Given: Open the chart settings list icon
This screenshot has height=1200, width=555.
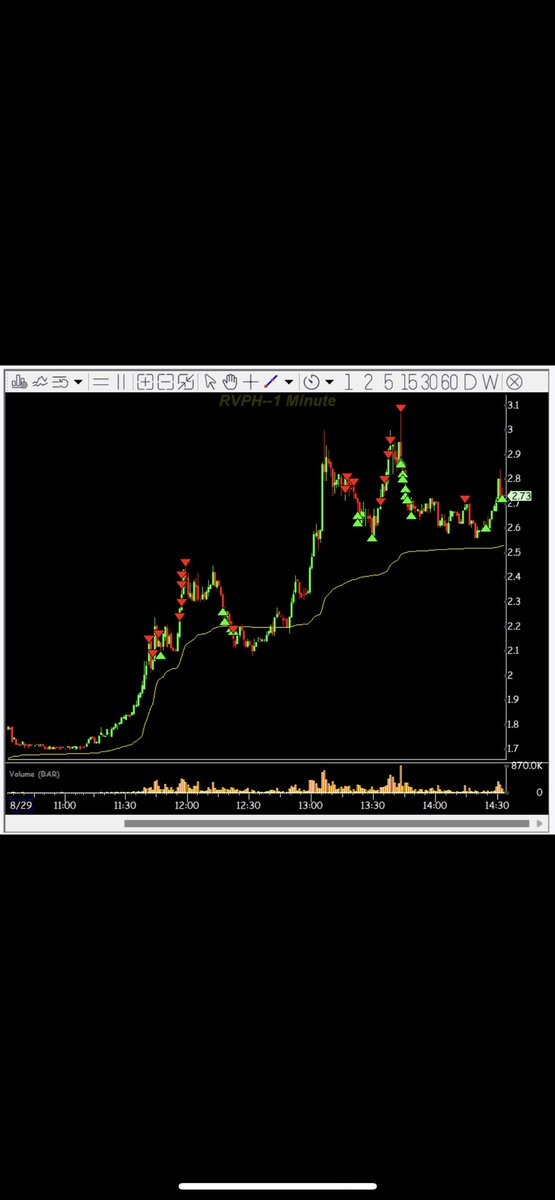Looking at the screenshot, I should coord(60,381).
